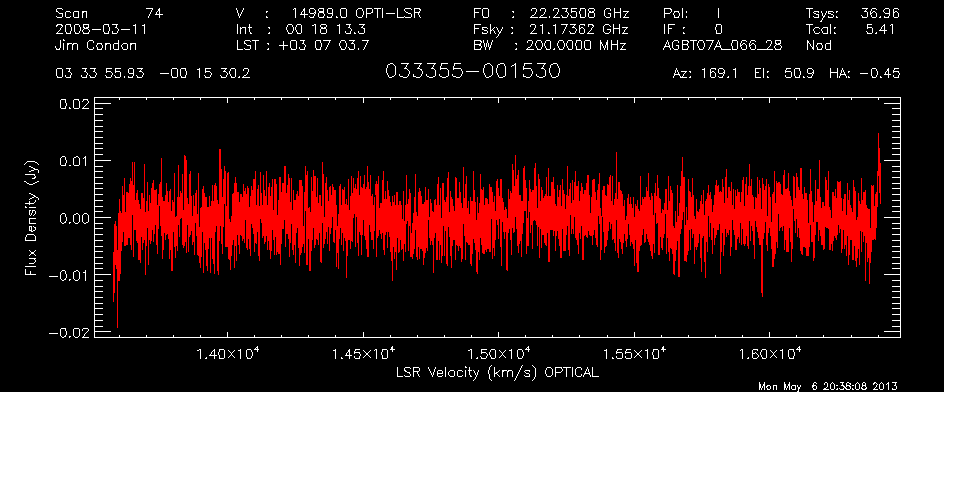Select the 1.45×10⁴ x-axis tick label
962x490 pixels.
pos(363,354)
